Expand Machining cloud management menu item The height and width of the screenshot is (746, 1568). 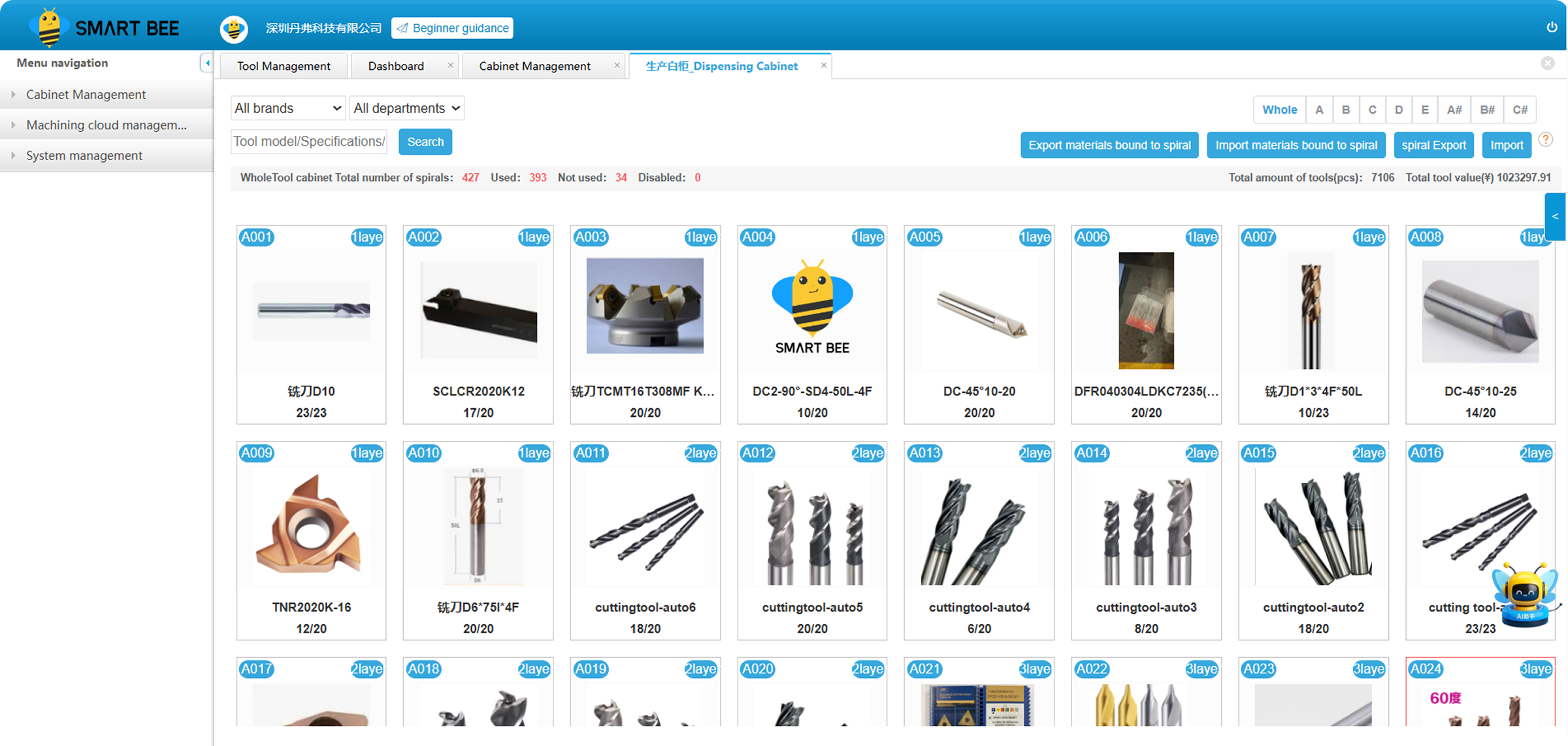tap(106, 125)
